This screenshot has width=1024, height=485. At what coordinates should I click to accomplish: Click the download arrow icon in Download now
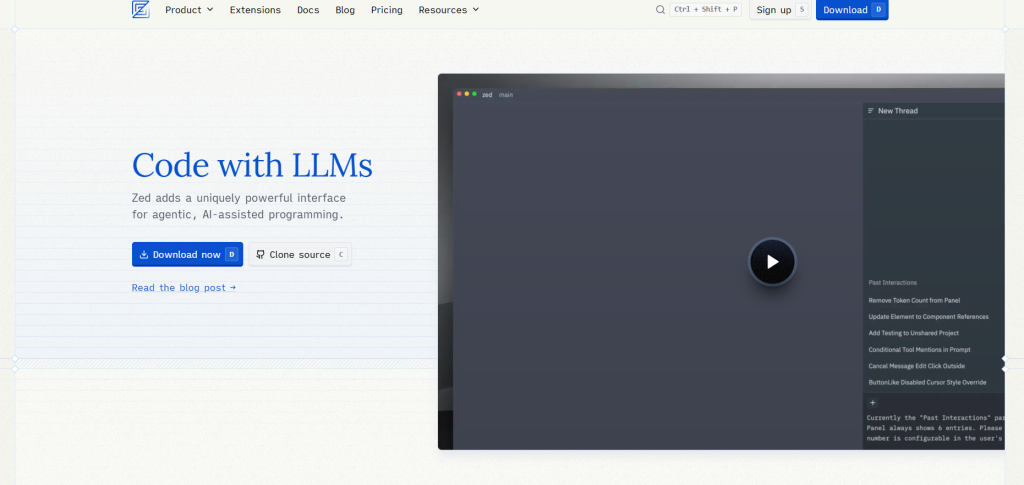tap(144, 255)
